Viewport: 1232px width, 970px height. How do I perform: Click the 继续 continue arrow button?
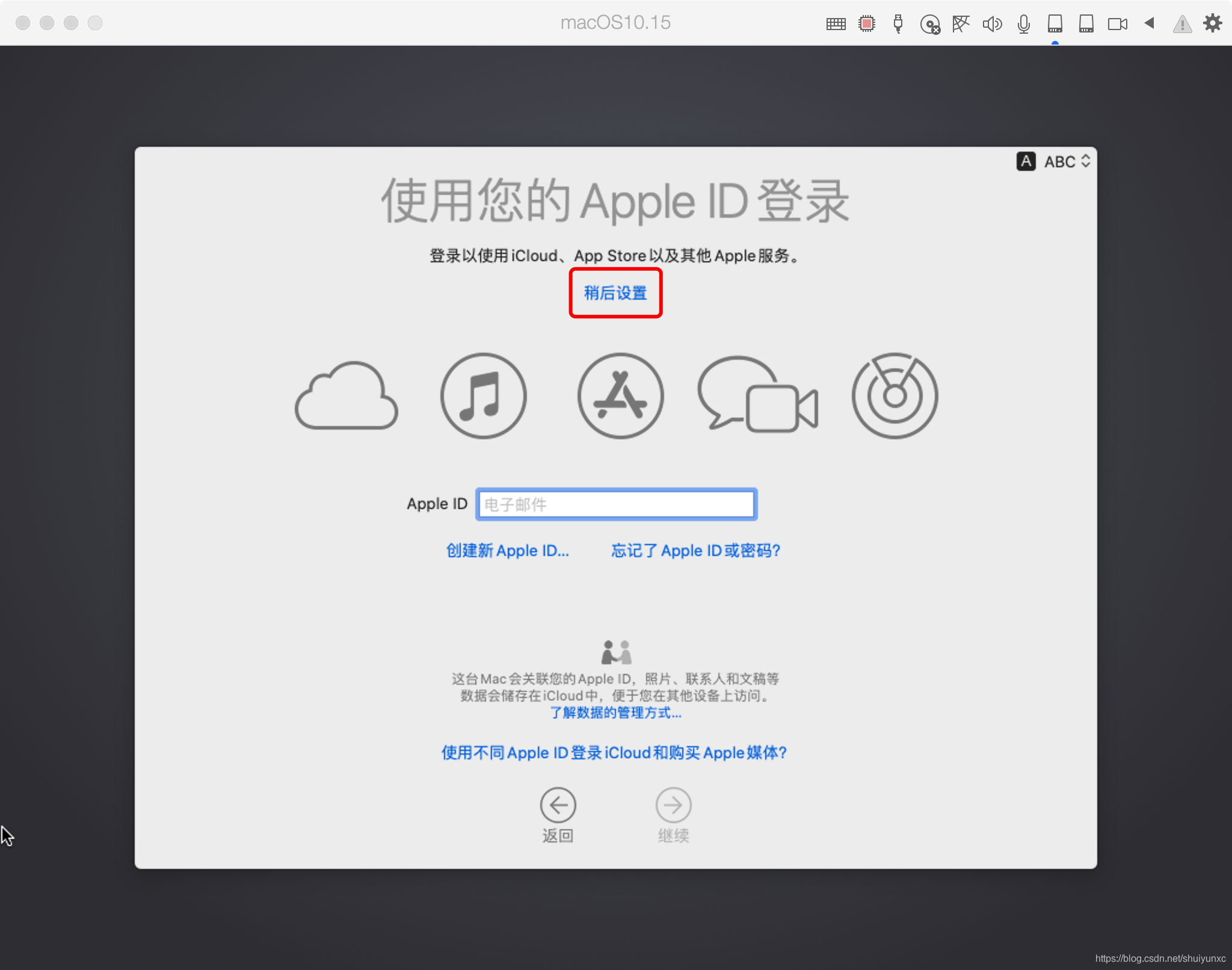(x=673, y=806)
